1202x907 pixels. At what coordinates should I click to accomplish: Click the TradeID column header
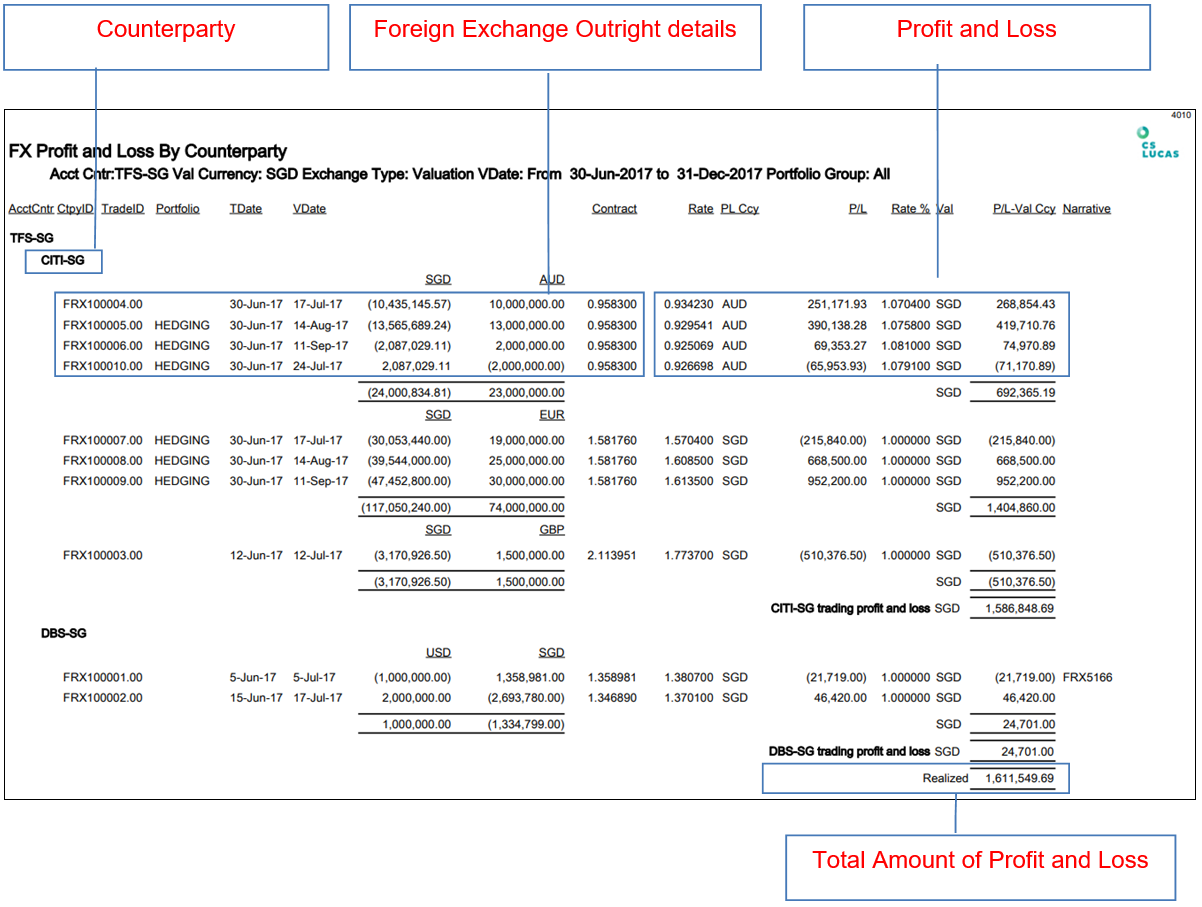tap(123, 209)
